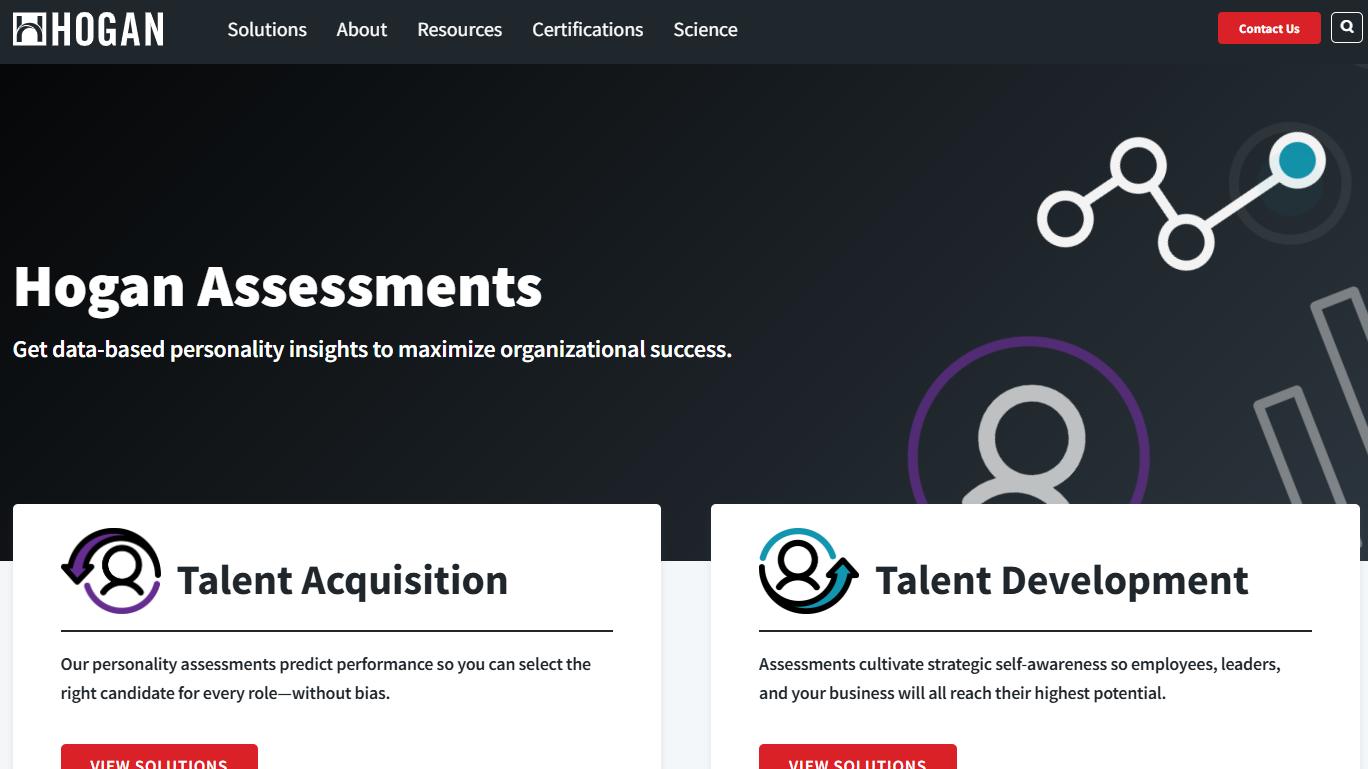Expand the Resources navigation dropdown
This screenshot has width=1368, height=769.
460,30
